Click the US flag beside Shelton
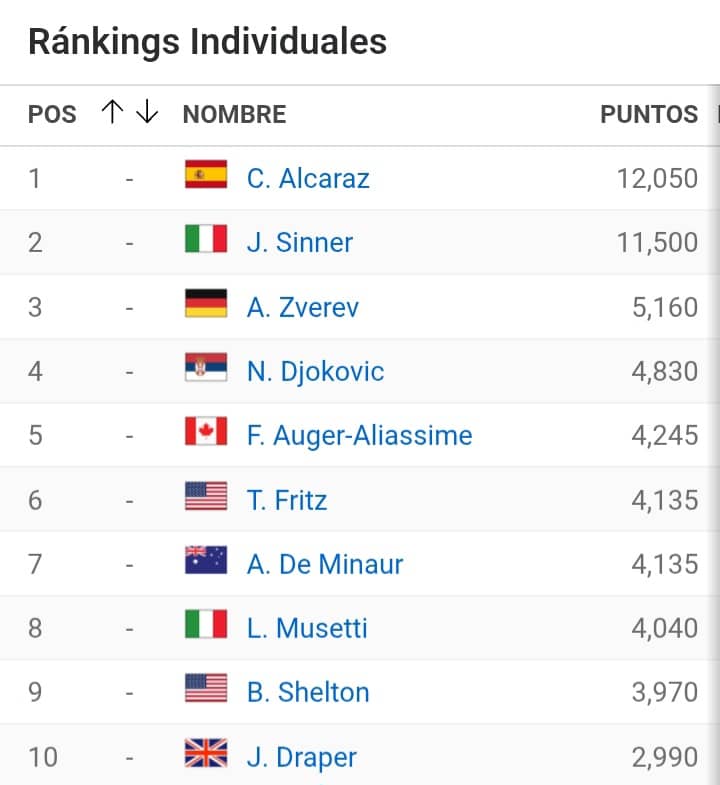The height and width of the screenshot is (785, 720). click(x=206, y=689)
